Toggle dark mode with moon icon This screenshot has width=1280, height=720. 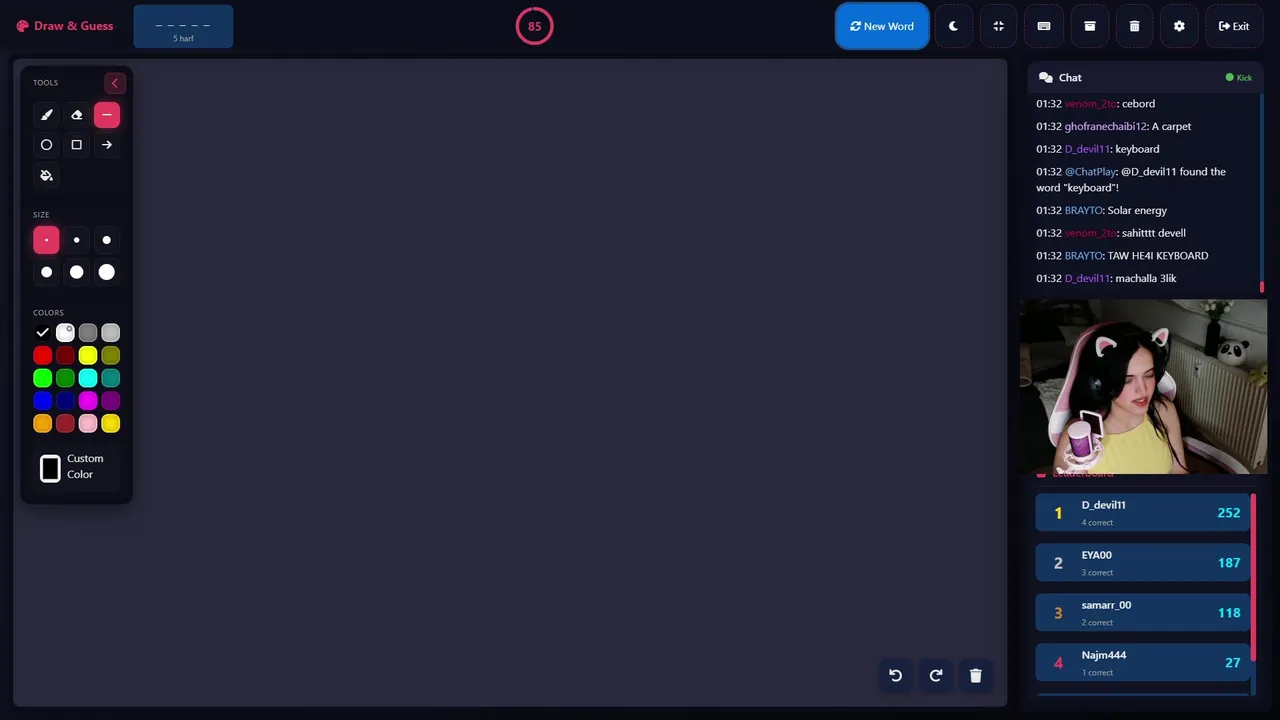[x=953, y=26]
